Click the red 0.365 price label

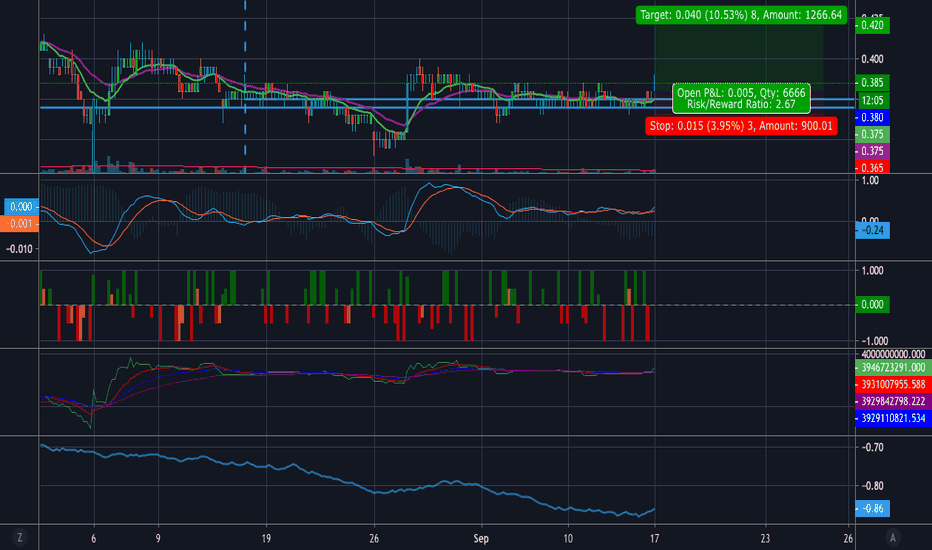(x=872, y=168)
